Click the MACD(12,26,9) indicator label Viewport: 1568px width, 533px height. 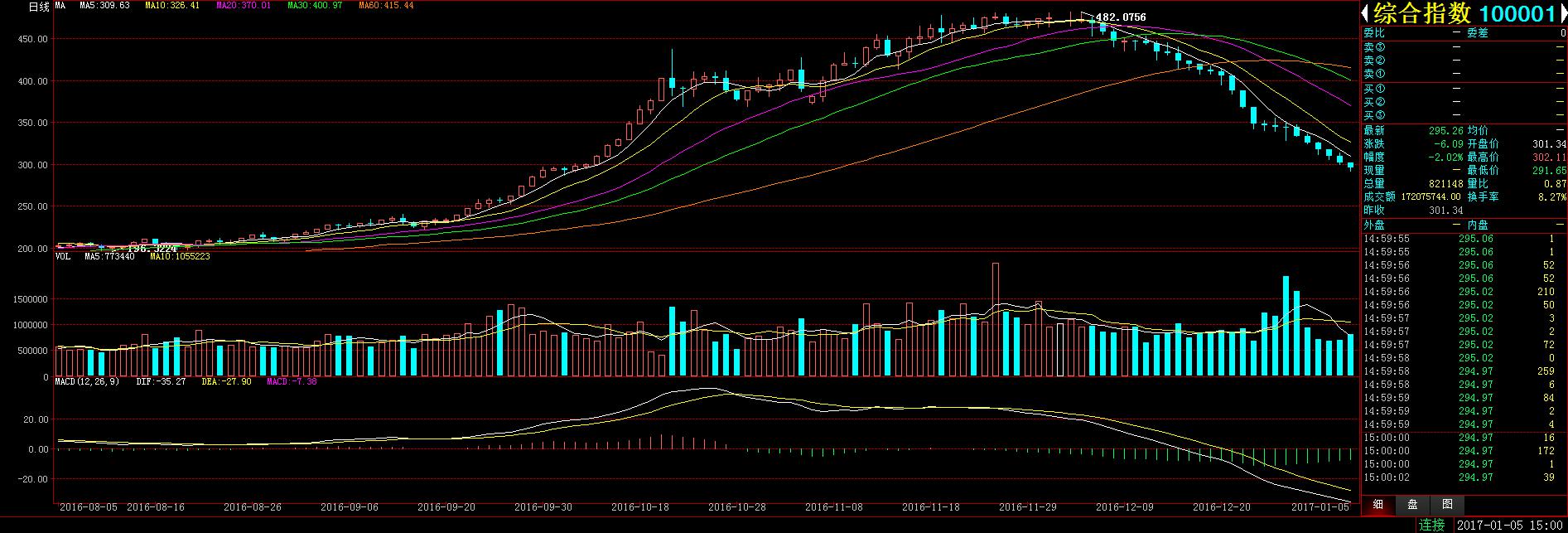coord(87,382)
